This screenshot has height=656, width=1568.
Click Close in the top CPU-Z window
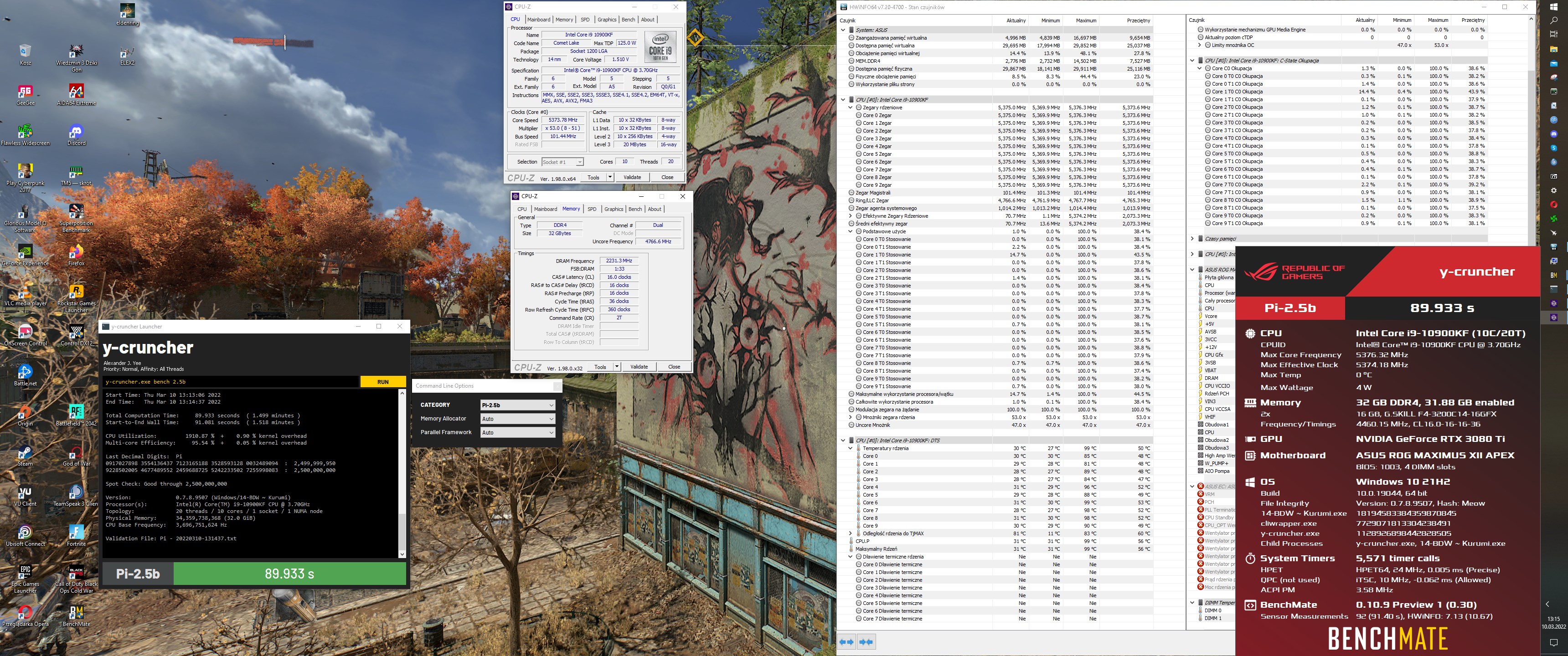tap(667, 178)
